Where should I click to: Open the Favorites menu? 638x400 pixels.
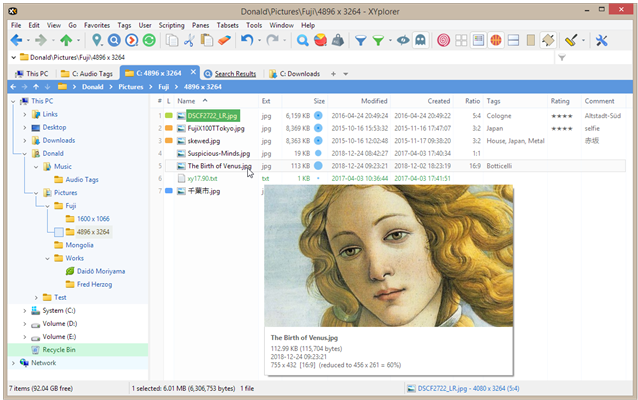[97, 25]
